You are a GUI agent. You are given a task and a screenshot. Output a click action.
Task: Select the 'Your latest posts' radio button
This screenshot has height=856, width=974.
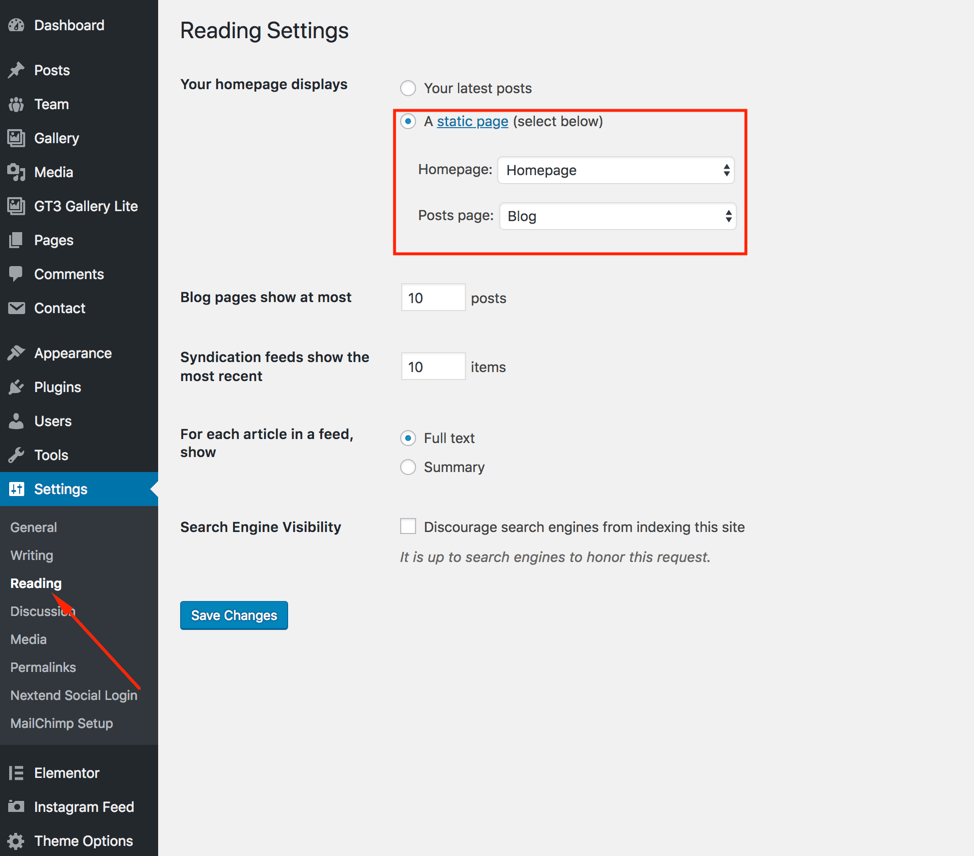click(x=408, y=88)
